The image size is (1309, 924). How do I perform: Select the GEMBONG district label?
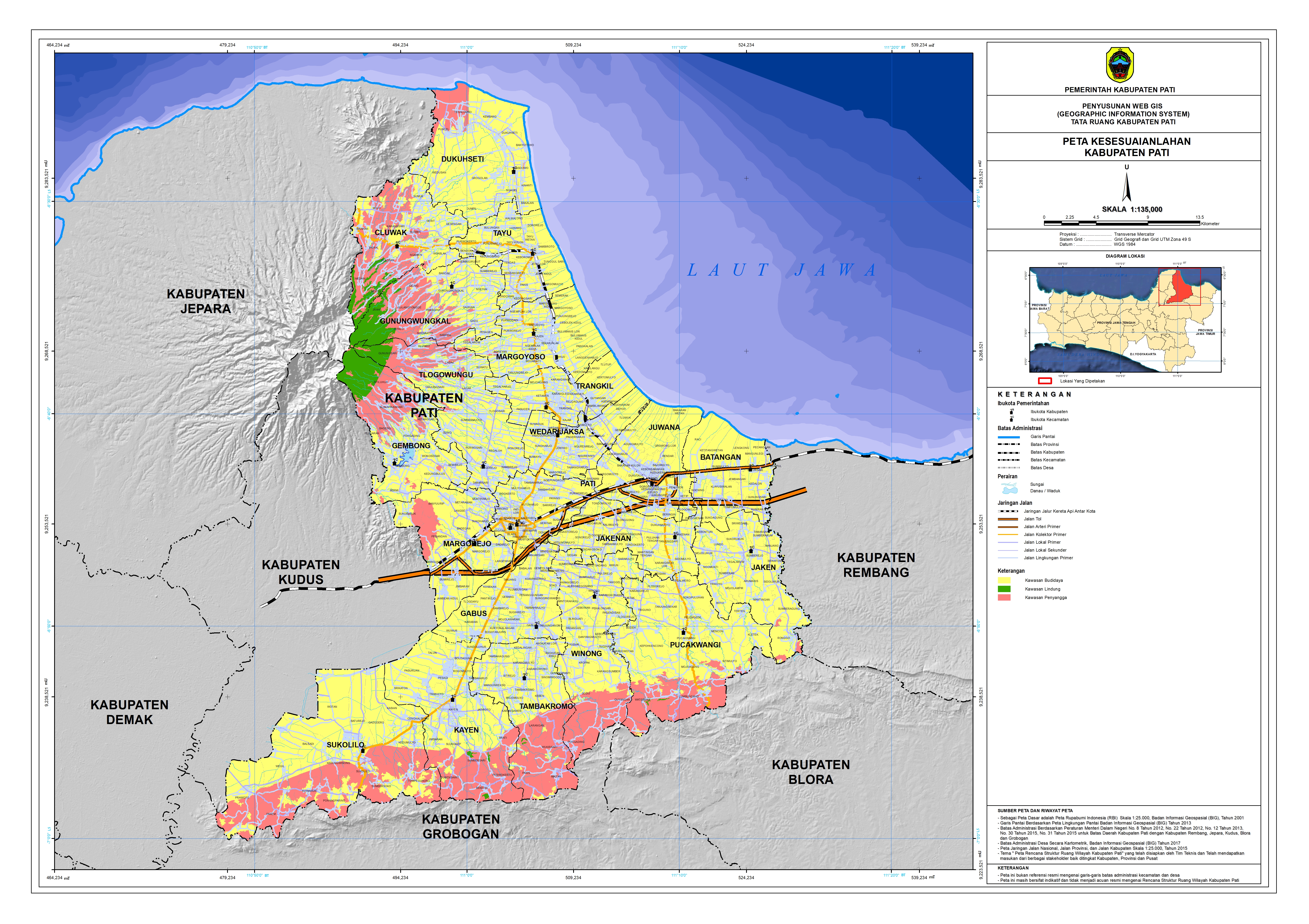coord(411,446)
